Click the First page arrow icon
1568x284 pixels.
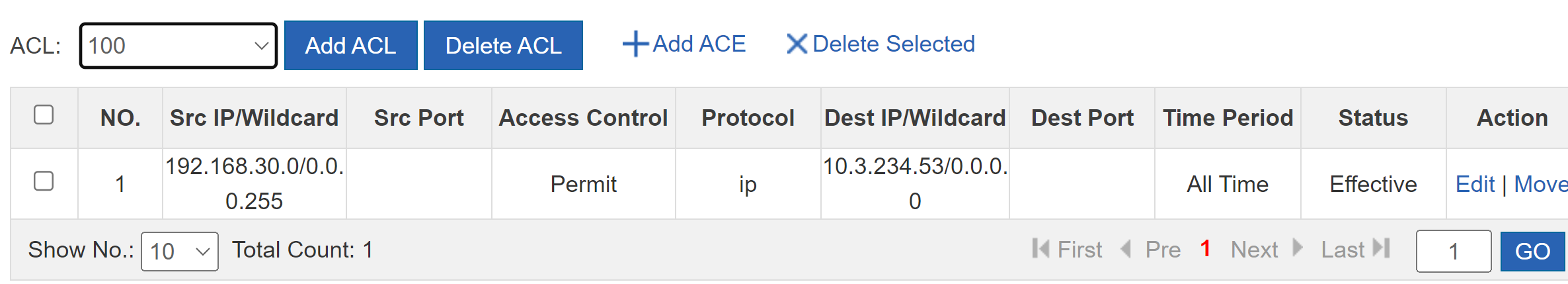tap(1040, 249)
